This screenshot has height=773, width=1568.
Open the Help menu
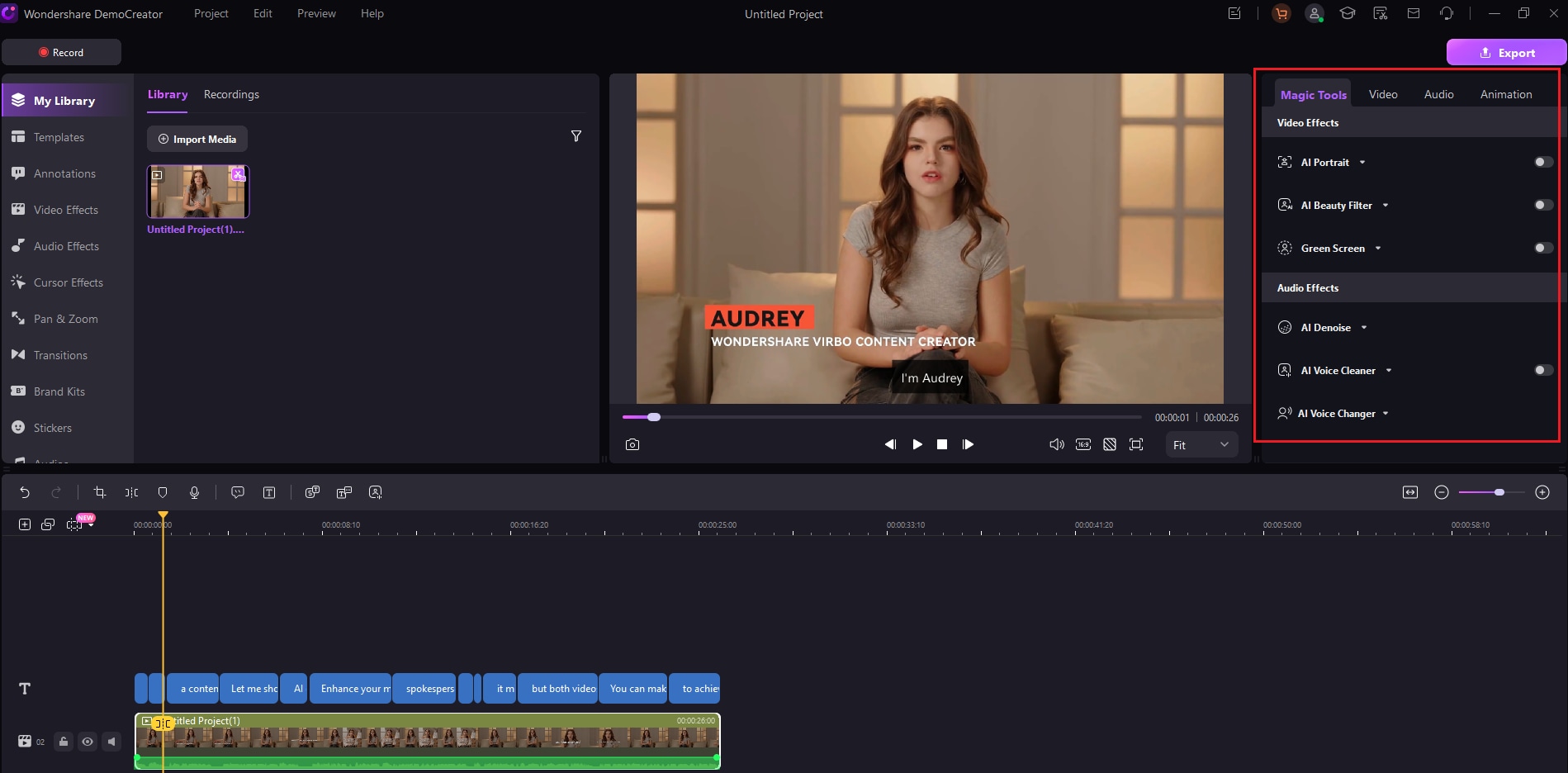372,13
